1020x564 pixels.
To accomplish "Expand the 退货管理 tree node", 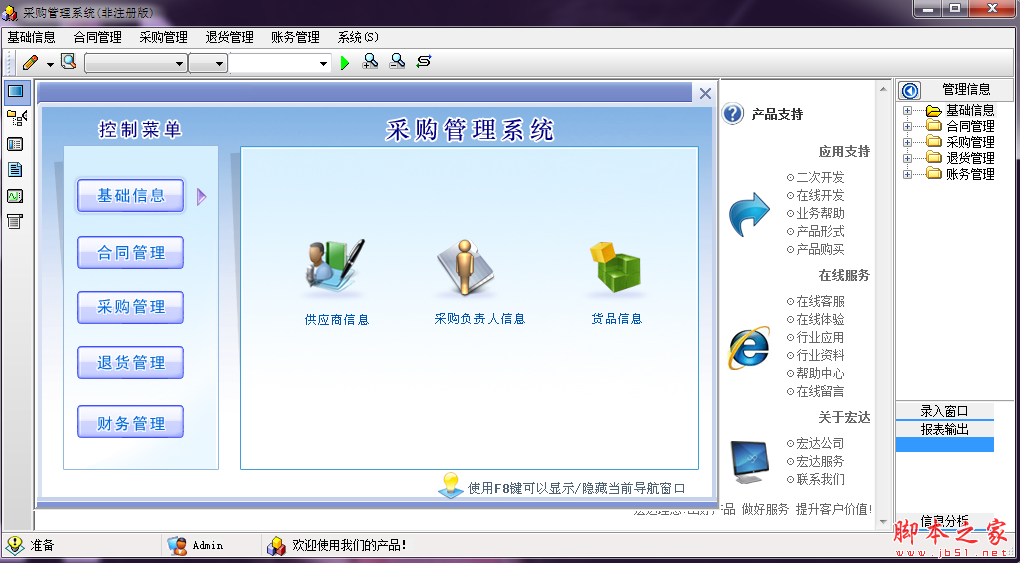I will click(907, 158).
